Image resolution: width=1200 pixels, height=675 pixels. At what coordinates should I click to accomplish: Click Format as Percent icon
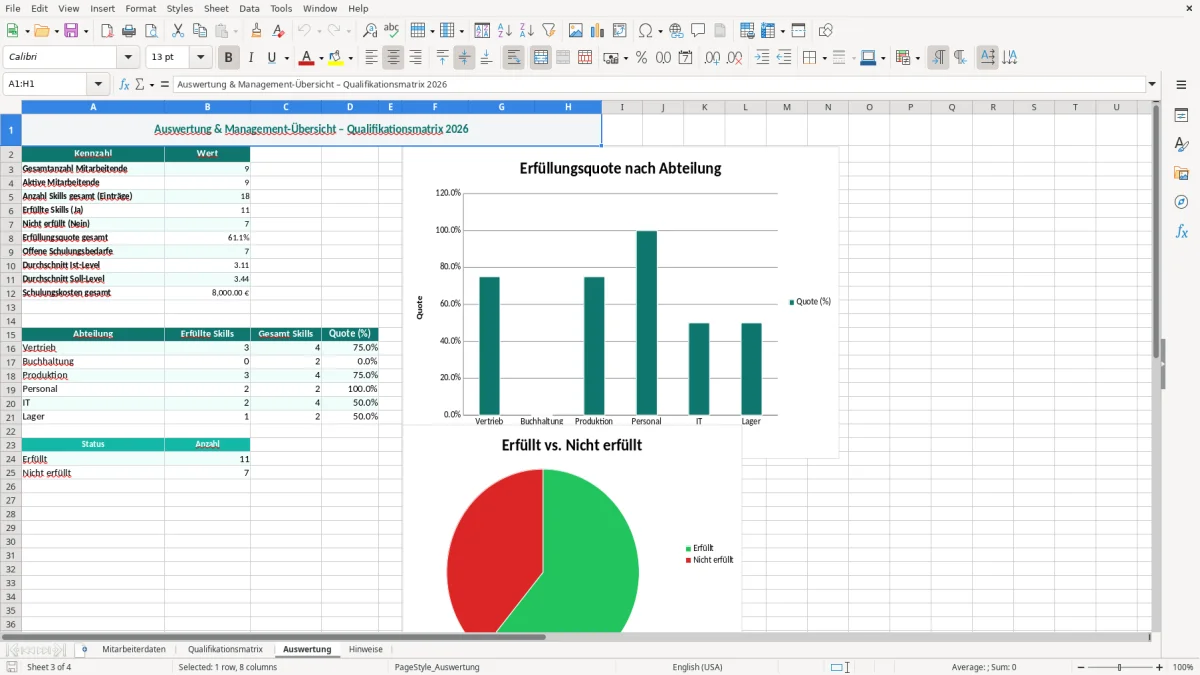(641, 58)
